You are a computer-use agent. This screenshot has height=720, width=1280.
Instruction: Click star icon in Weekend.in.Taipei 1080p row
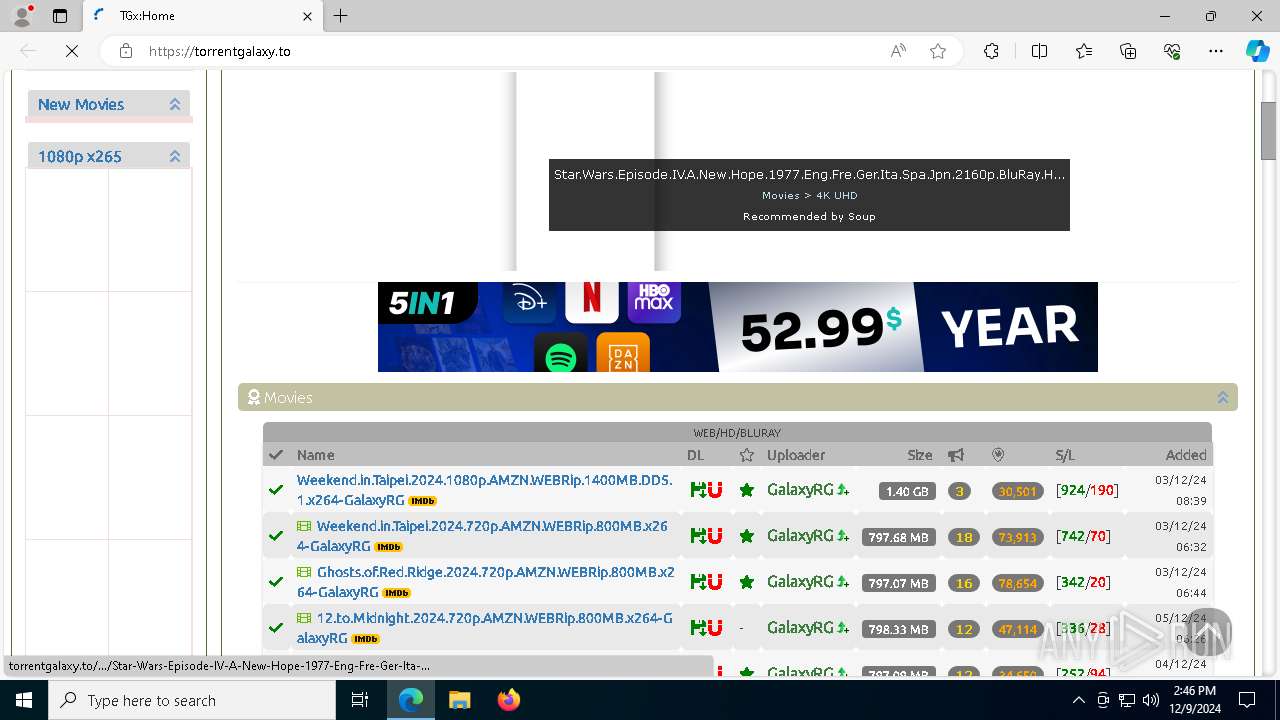[x=746, y=490]
